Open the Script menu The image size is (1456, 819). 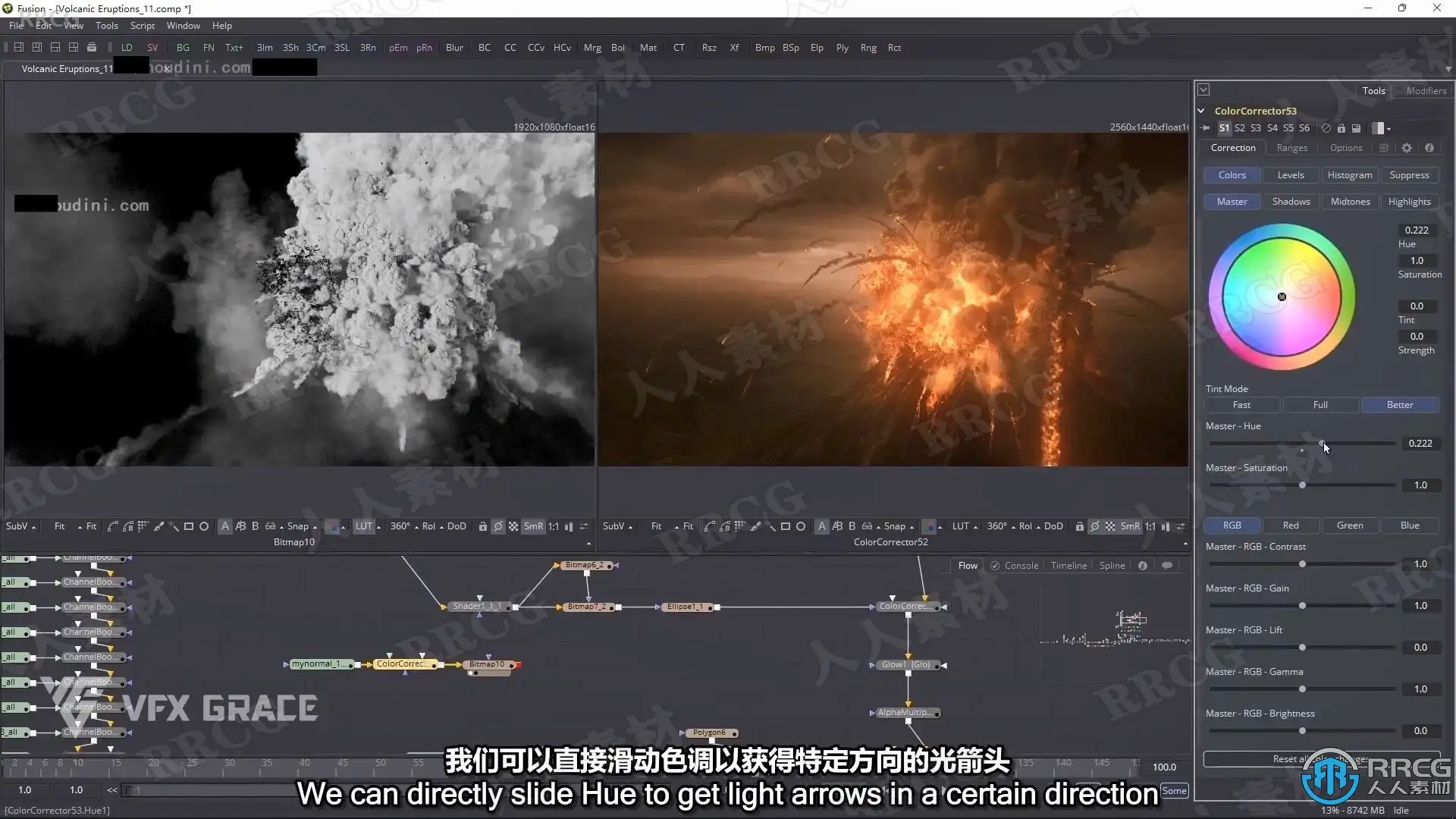pos(142,26)
